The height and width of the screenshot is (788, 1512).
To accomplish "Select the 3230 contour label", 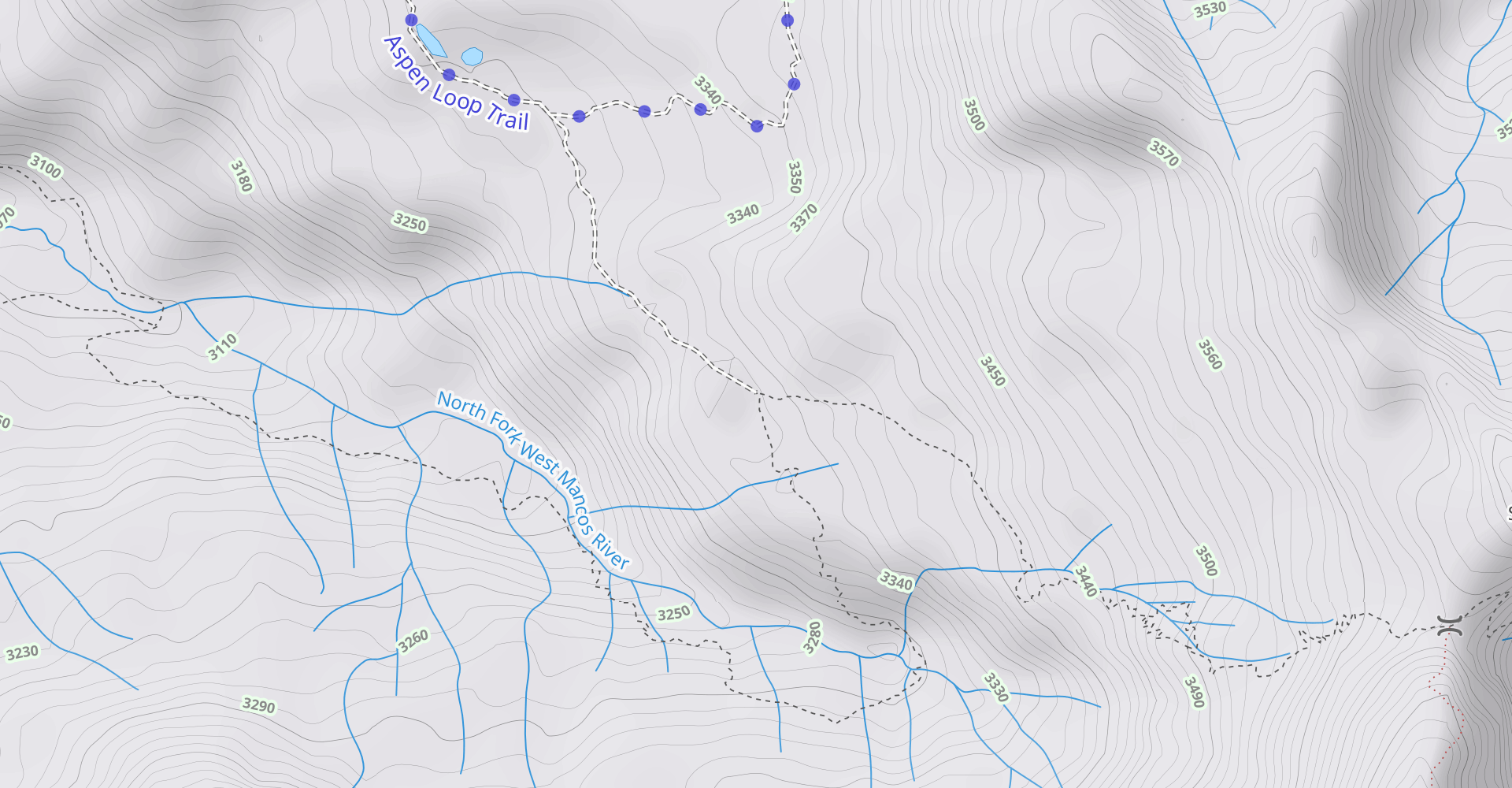I will click(x=22, y=652).
